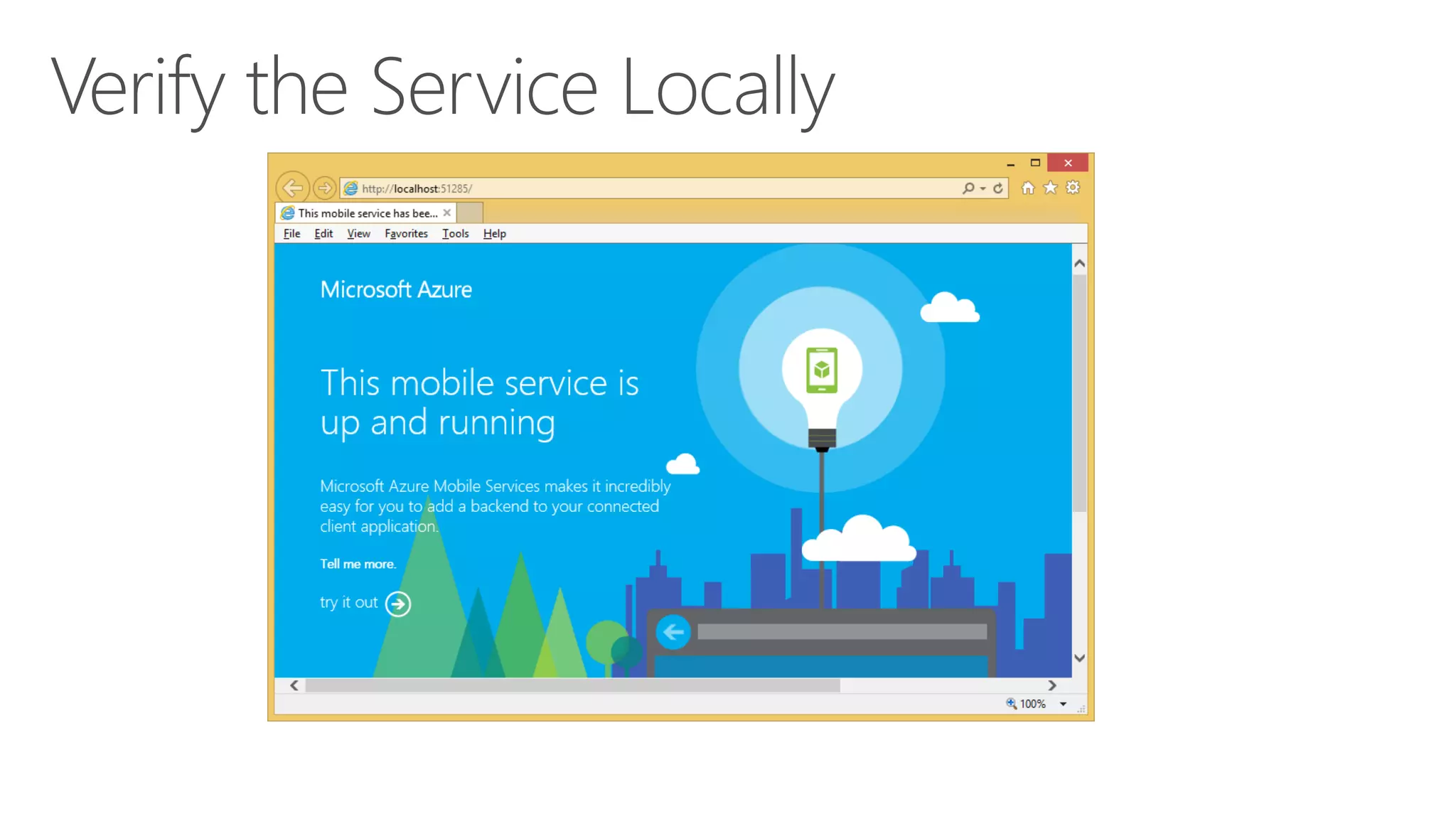Open the zoom level dropdown arrow

[1064, 704]
